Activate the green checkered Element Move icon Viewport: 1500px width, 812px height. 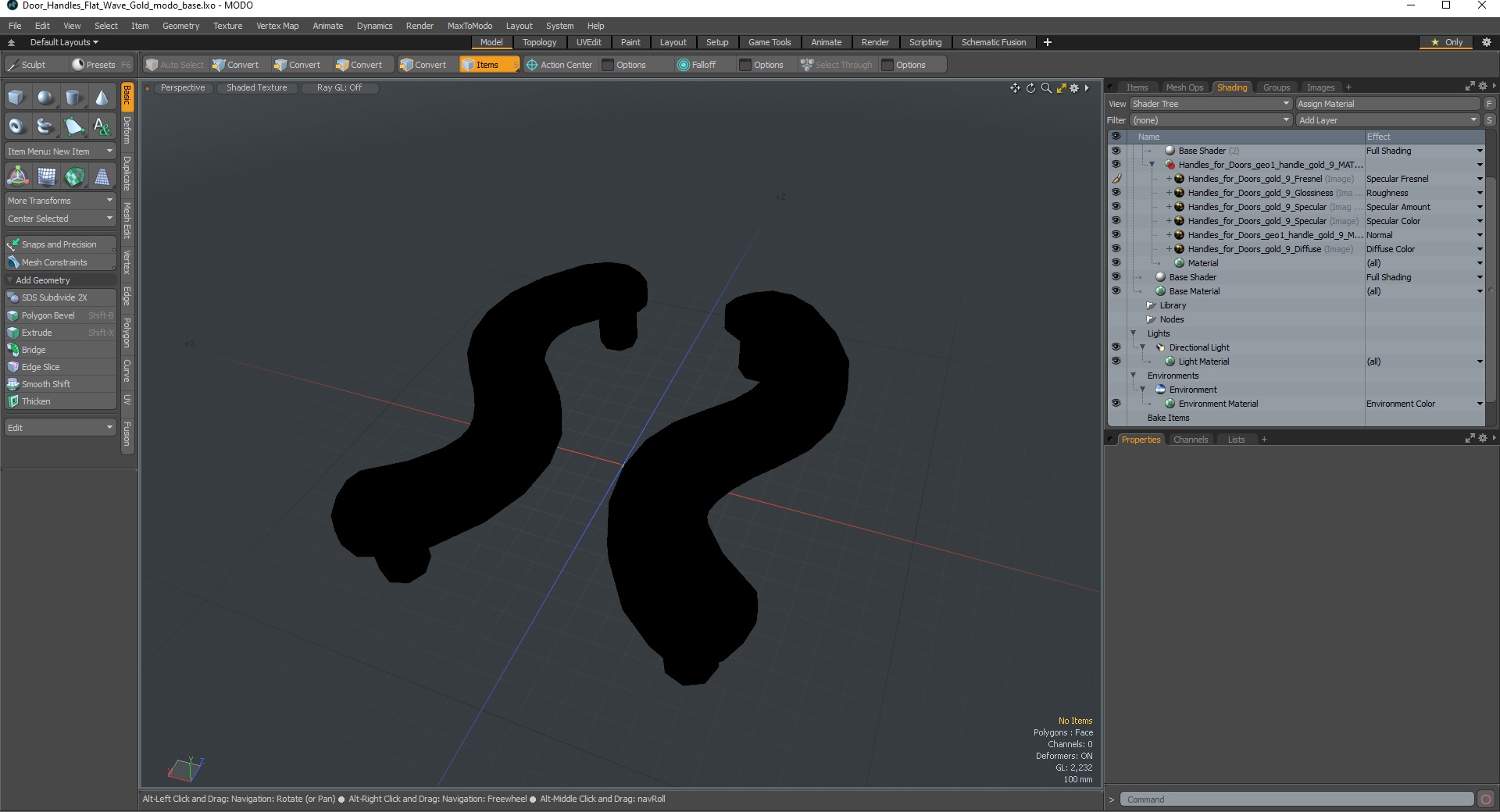[74, 176]
